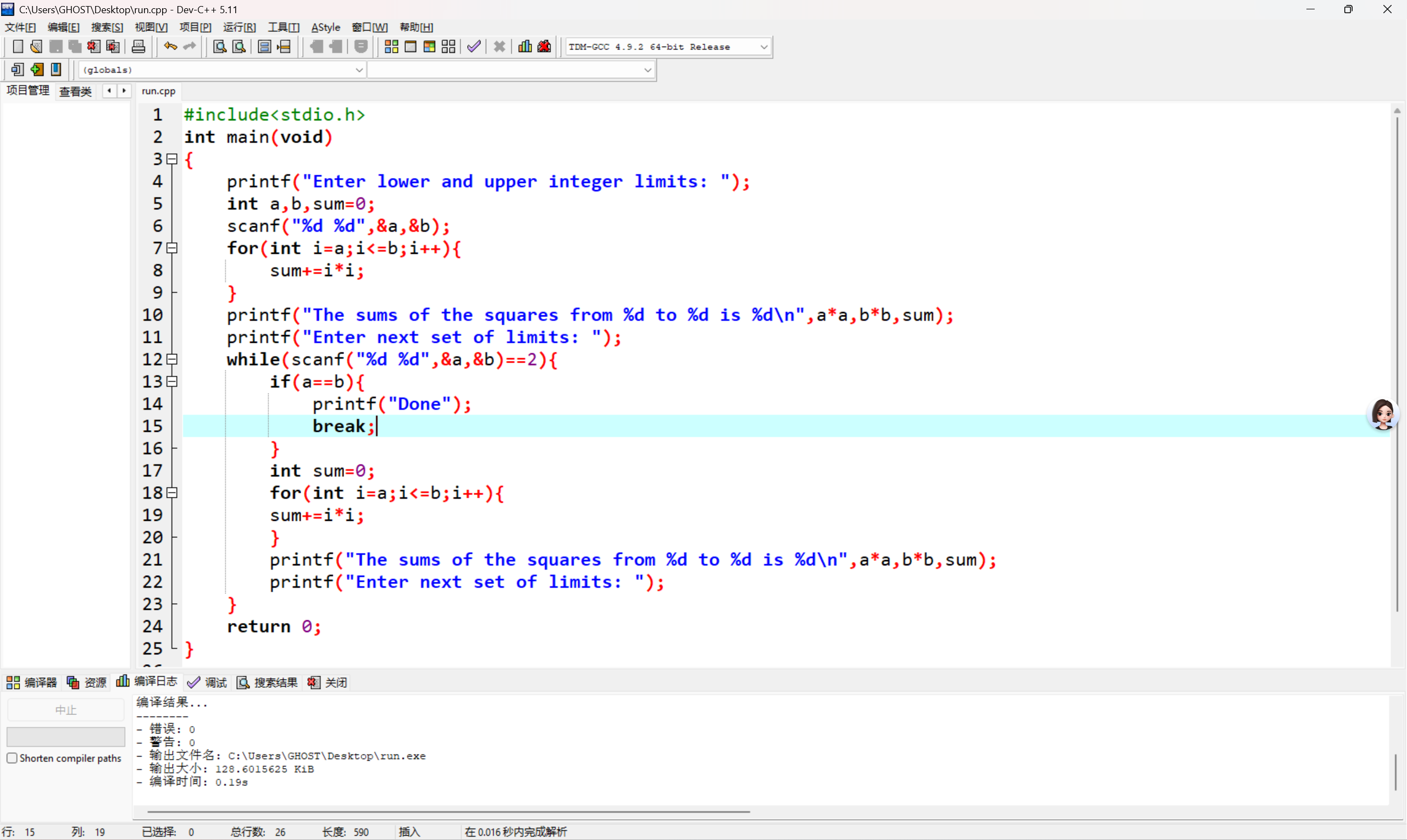
Task: Click the Undo arrow icon
Action: point(170,47)
